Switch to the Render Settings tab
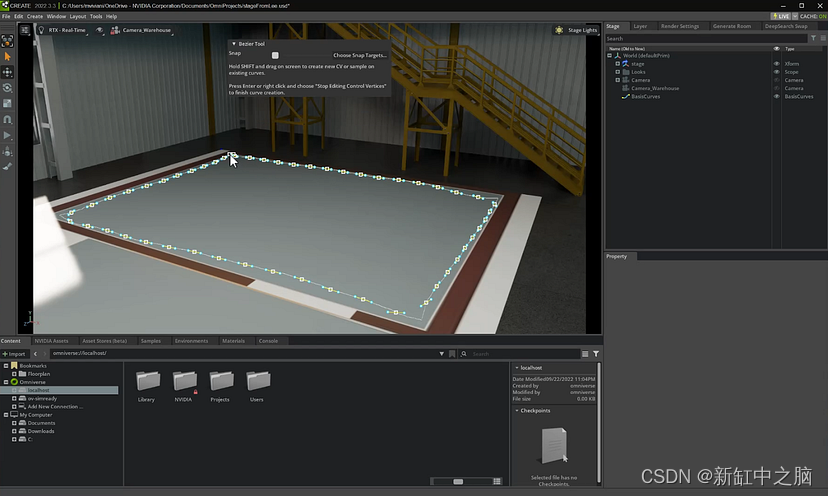 680,26
